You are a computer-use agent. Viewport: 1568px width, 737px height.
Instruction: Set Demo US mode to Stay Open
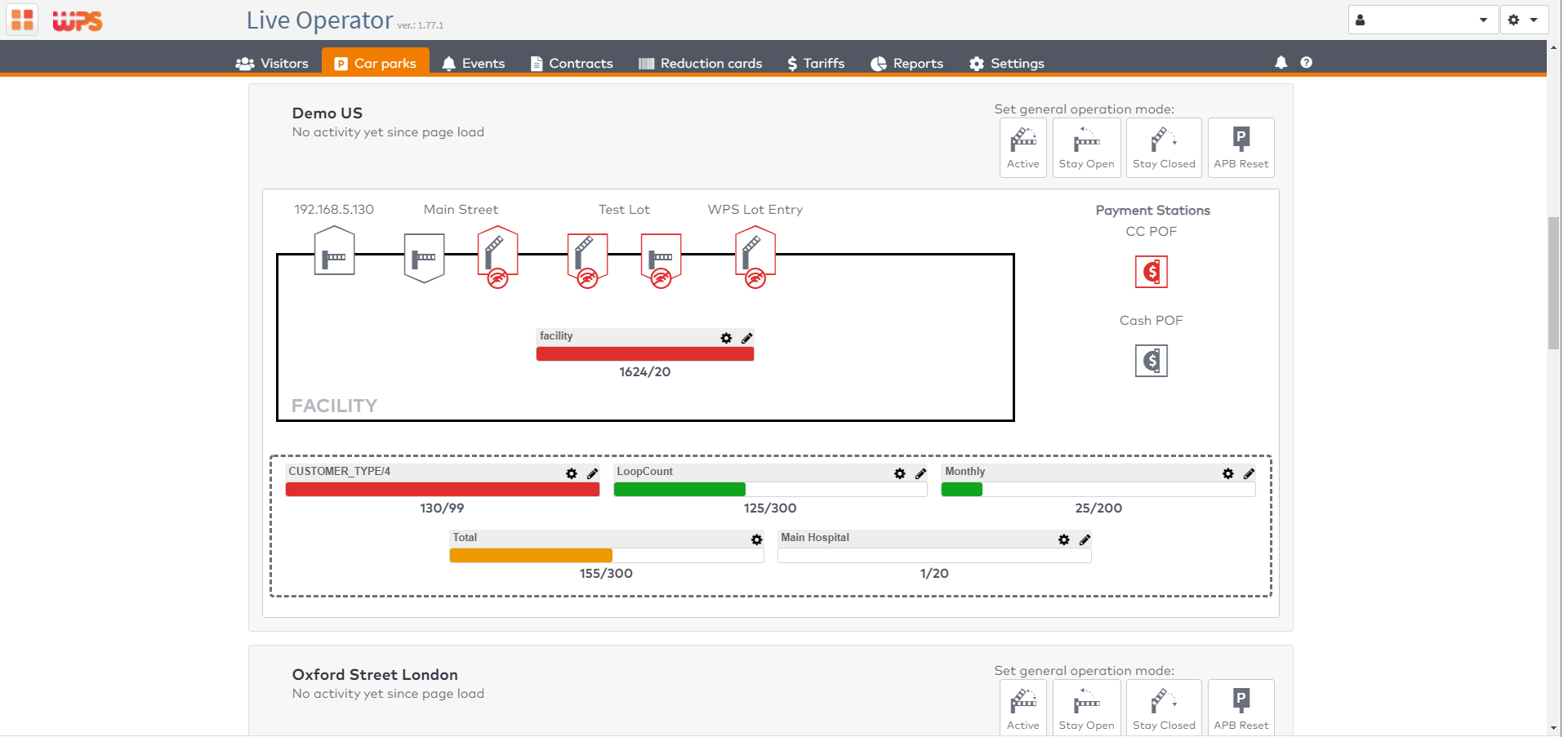pyautogui.click(x=1086, y=148)
